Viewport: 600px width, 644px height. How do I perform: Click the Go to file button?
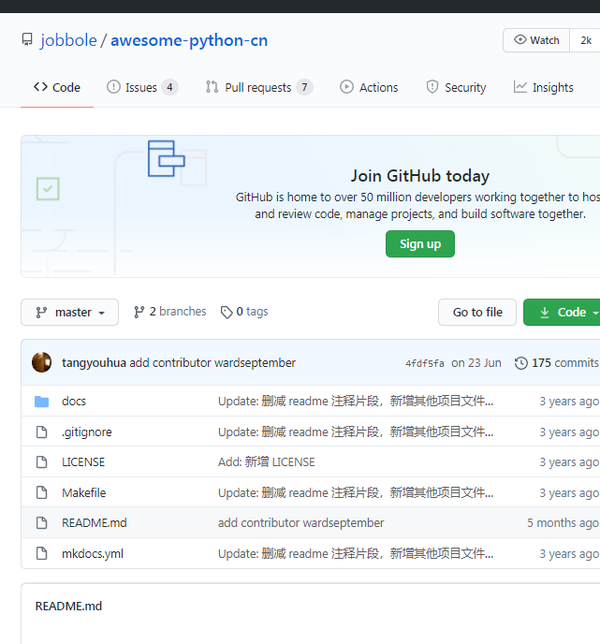tap(477, 312)
